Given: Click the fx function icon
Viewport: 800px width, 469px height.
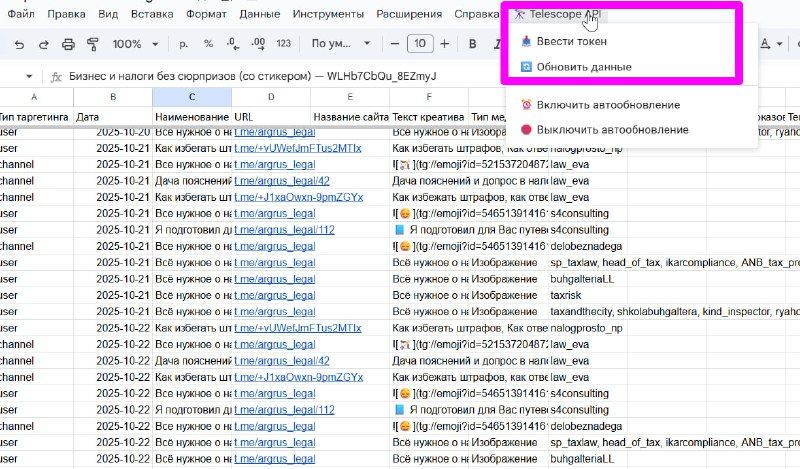Looking at the screenshot, I should (56, 77).
